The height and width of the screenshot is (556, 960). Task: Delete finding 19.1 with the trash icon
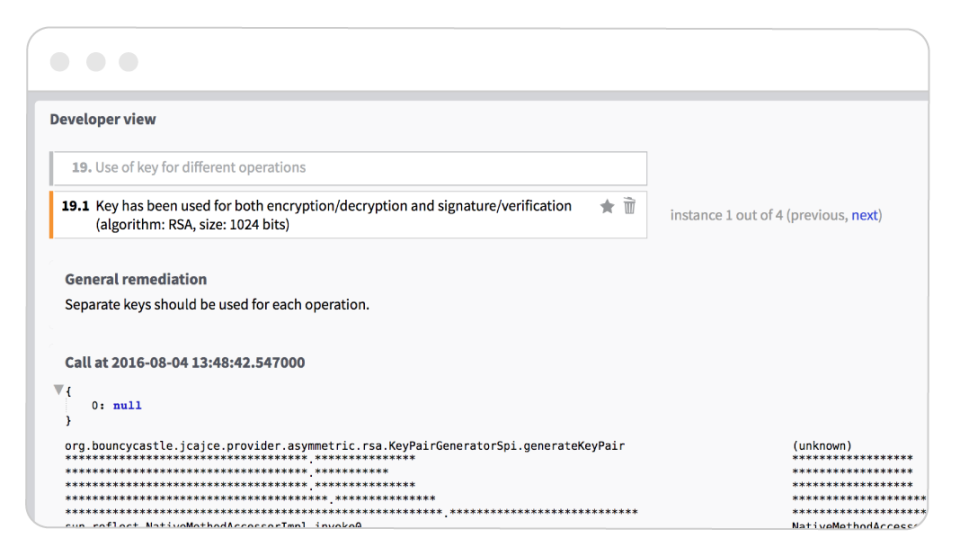629,206
